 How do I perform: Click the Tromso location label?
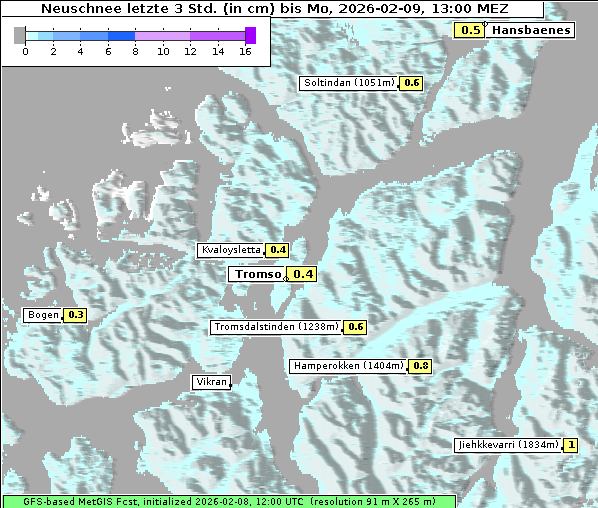point(257,274)
